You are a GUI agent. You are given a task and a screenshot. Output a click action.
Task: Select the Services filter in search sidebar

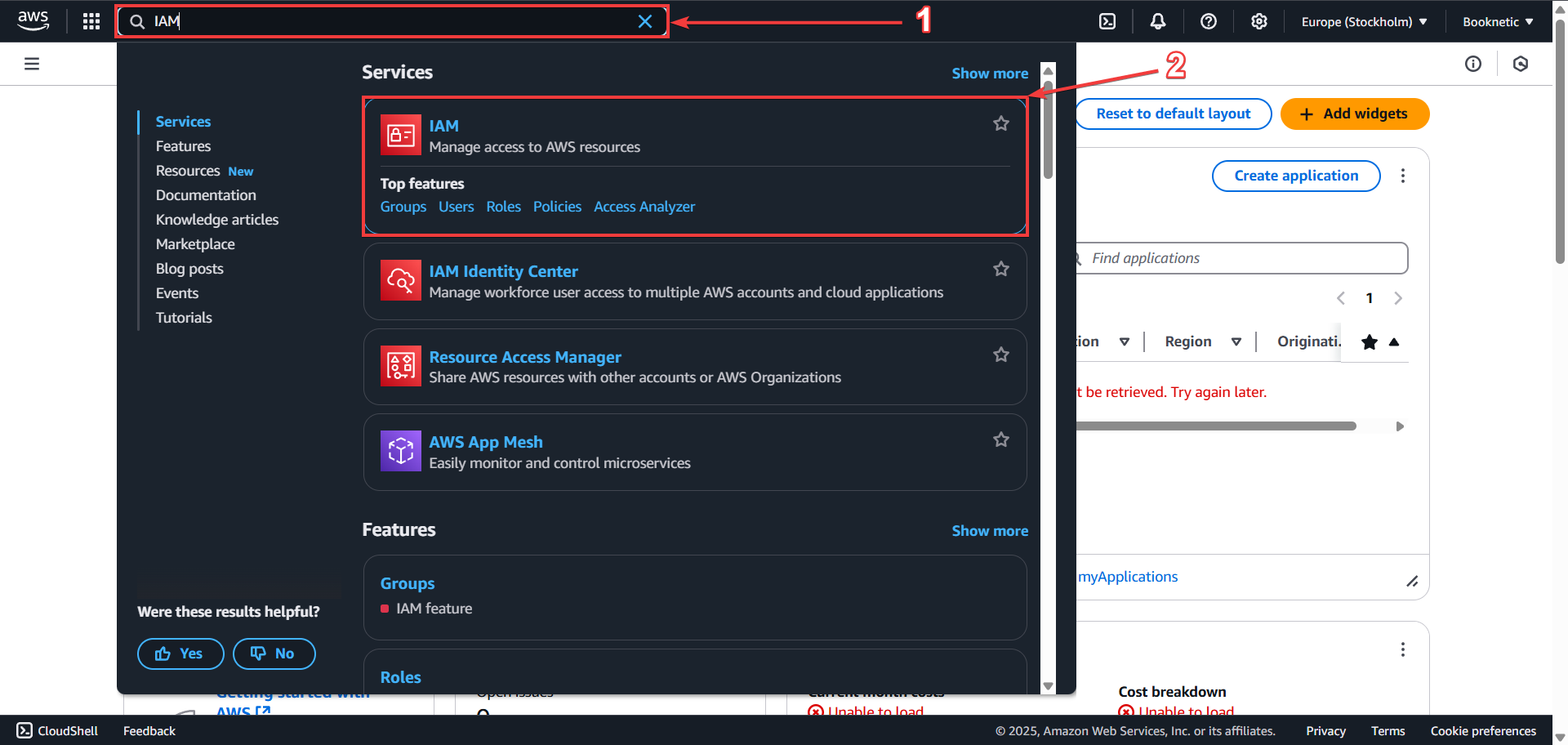tap(183, 122)
